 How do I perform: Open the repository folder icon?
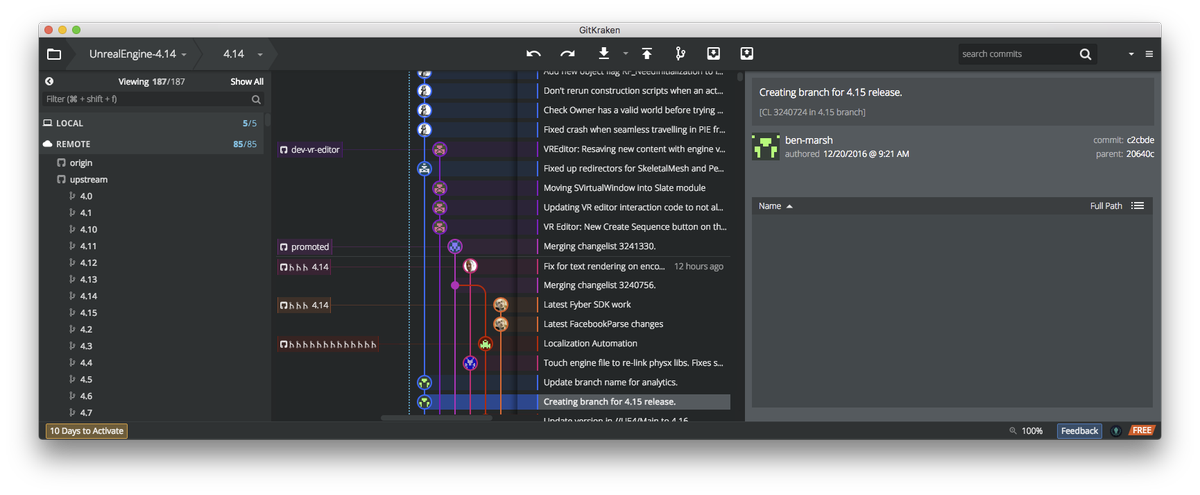(54, 54)
